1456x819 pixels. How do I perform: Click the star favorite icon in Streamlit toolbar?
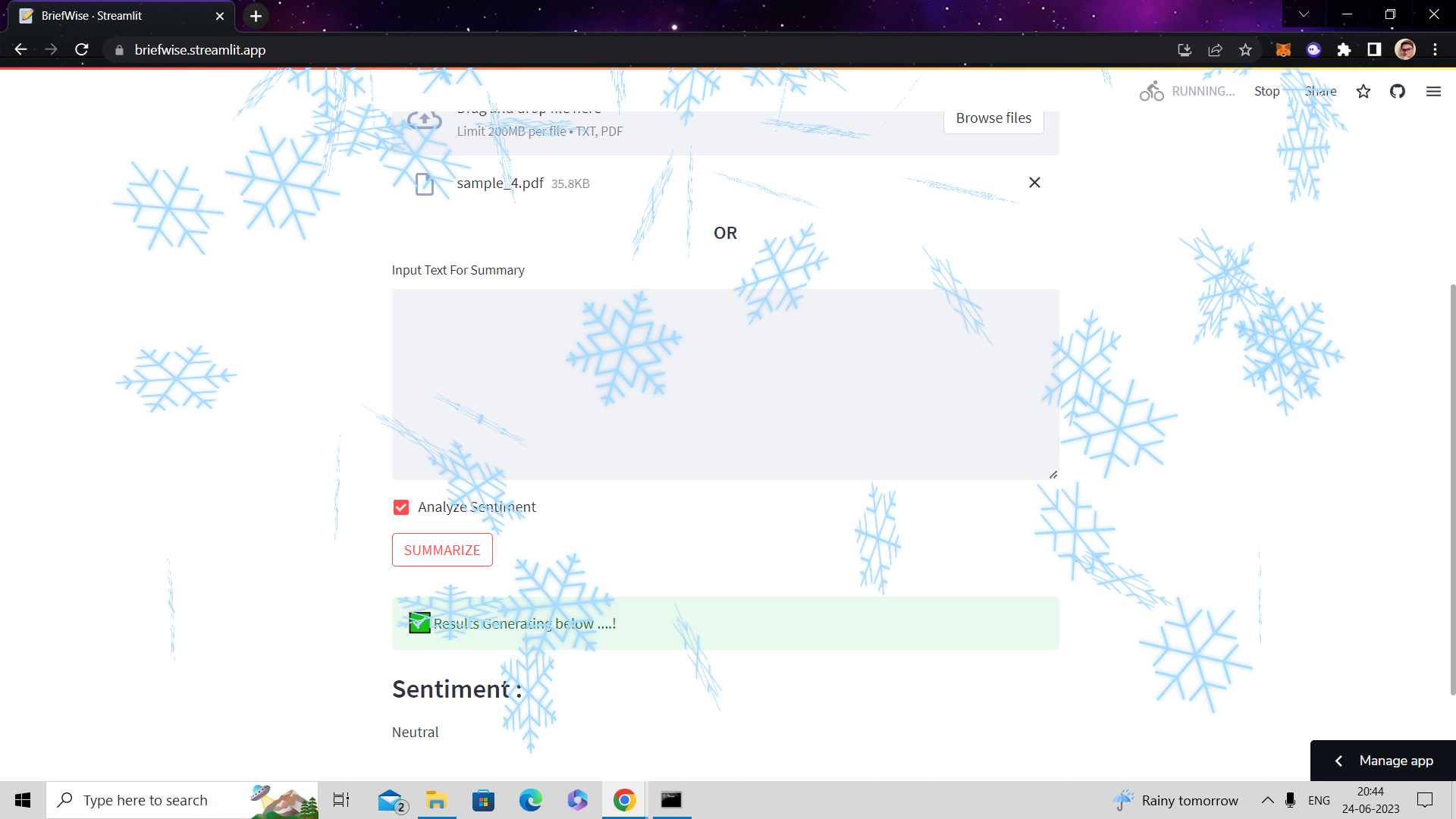point(1363,91)
